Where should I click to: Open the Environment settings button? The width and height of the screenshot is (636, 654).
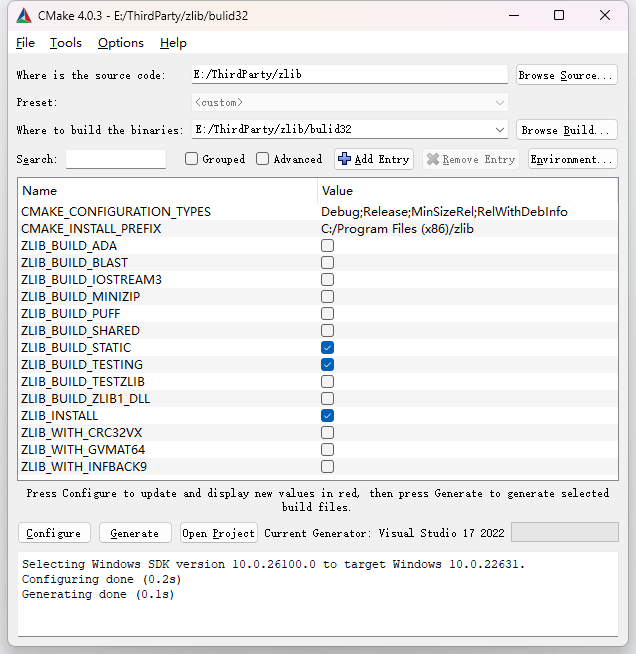[x=572, y=159]
